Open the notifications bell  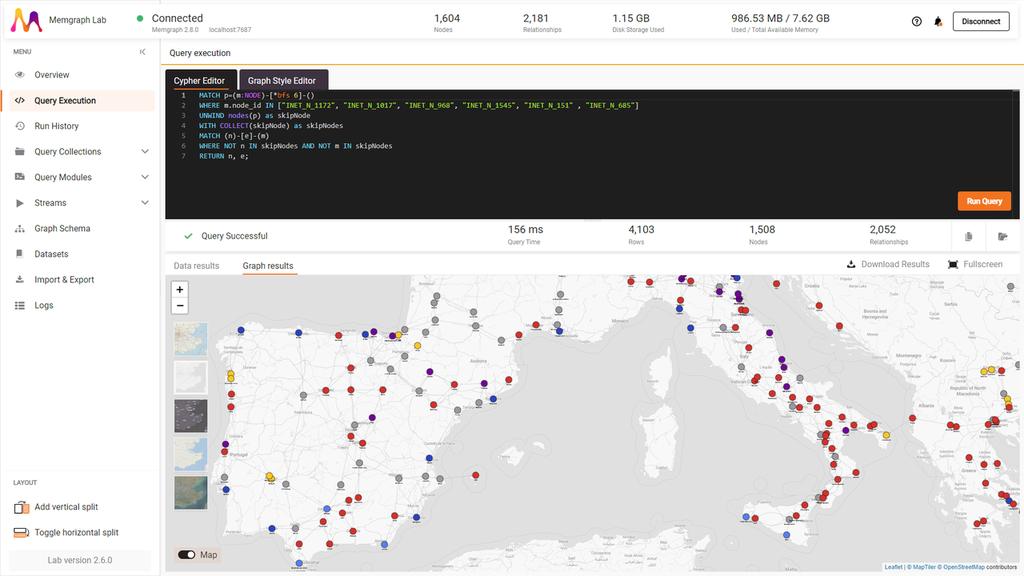[x=938, y=22]
